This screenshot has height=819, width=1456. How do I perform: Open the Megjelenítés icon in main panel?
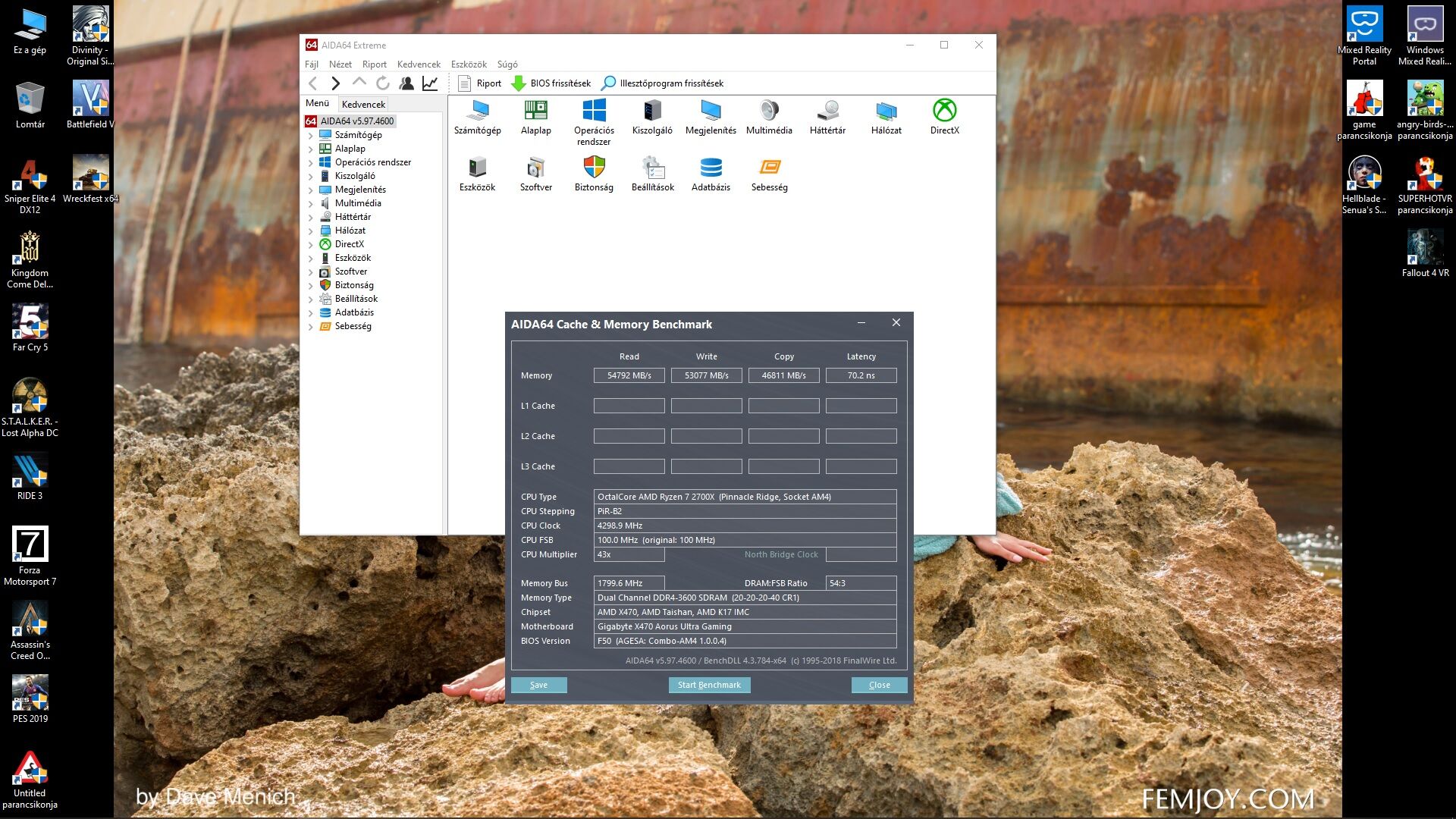coord(711,118)
